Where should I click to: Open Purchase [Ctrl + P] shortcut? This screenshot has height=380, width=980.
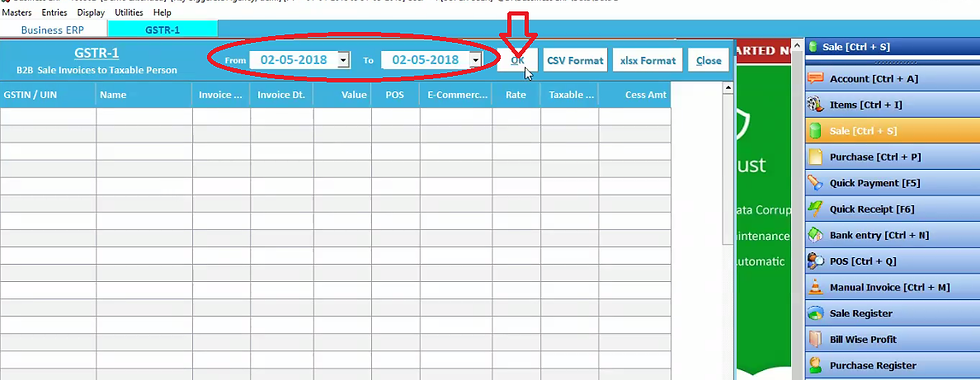click(x=892, y=157)
